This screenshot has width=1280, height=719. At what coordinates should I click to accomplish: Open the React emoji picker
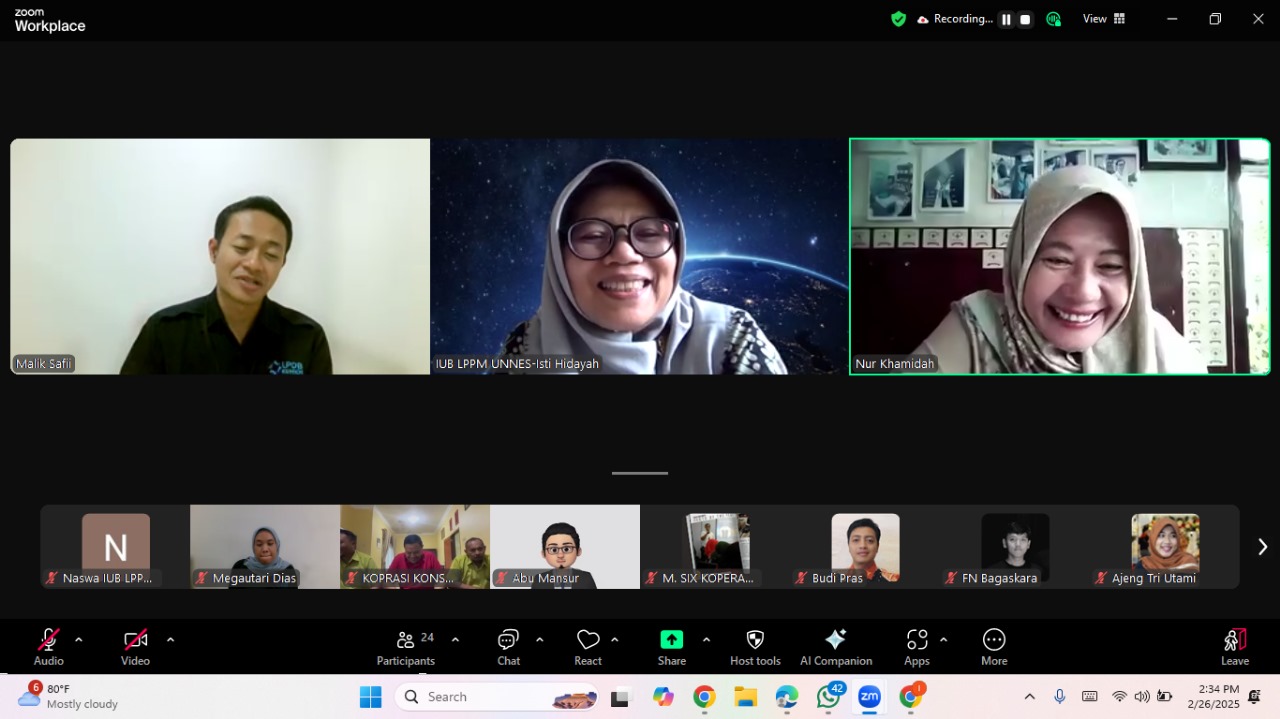(588, 646)
